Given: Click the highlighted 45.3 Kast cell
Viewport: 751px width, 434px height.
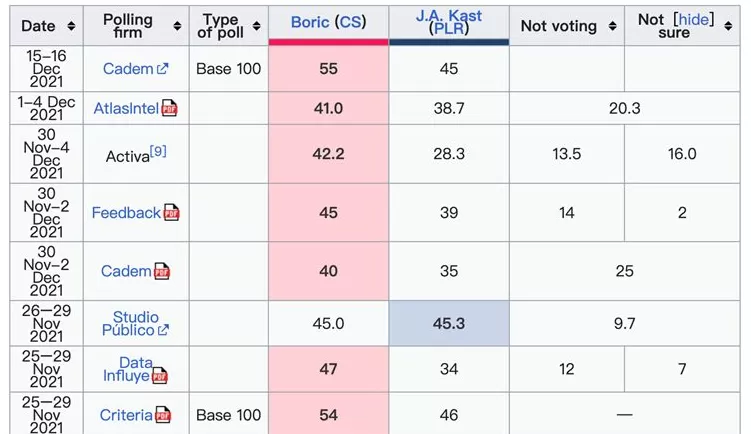Looking at the screenshot, I should click(x=449, y=323).
